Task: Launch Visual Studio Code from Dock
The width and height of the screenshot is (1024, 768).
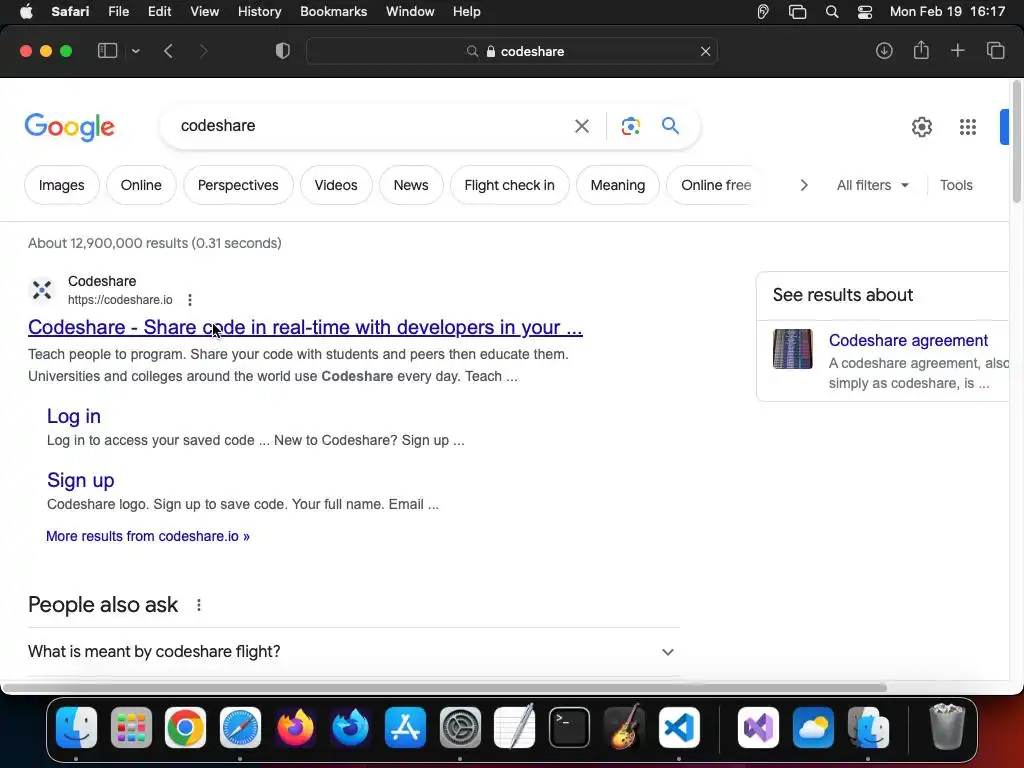Action: click(x=679, y=728)
